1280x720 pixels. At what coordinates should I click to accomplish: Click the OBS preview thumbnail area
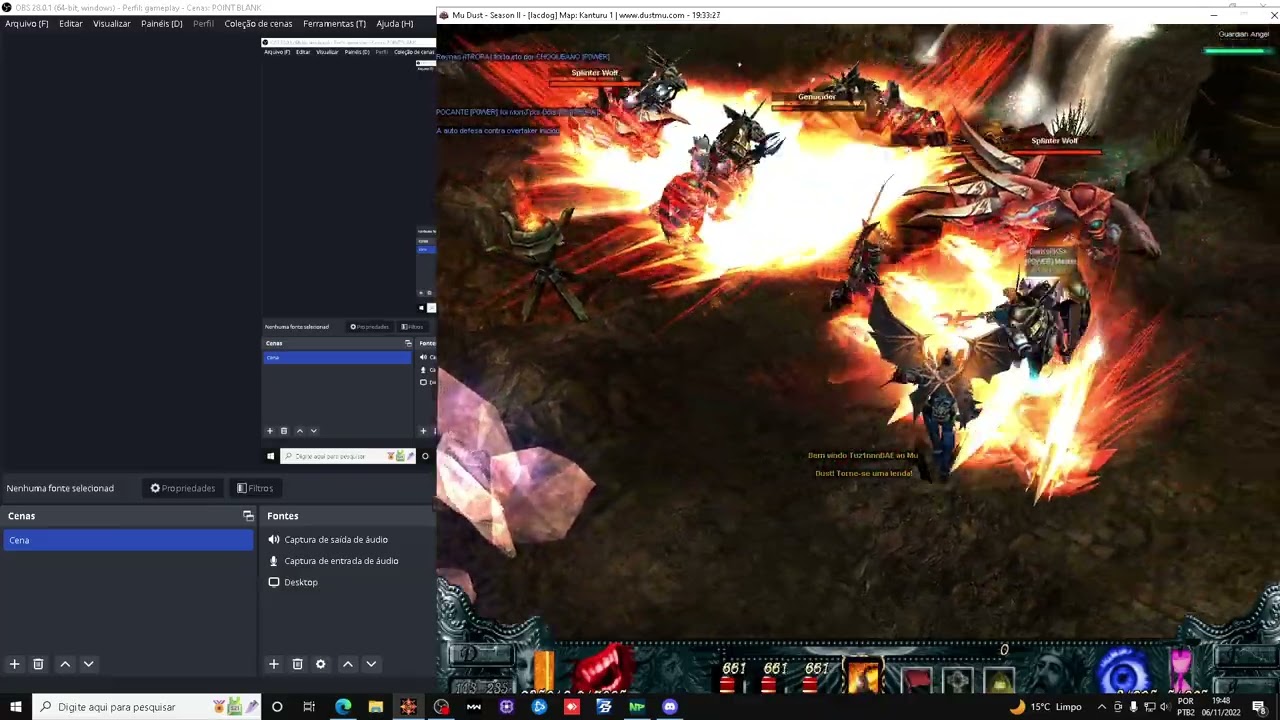348,252
